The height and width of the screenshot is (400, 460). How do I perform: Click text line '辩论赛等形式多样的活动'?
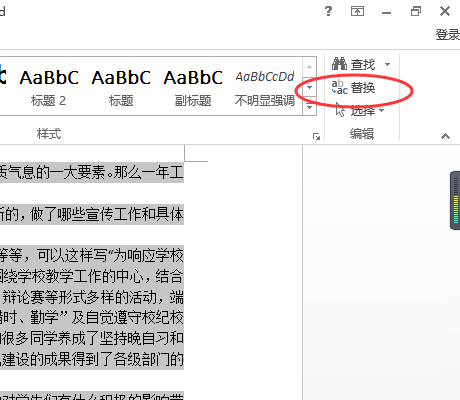80,297
